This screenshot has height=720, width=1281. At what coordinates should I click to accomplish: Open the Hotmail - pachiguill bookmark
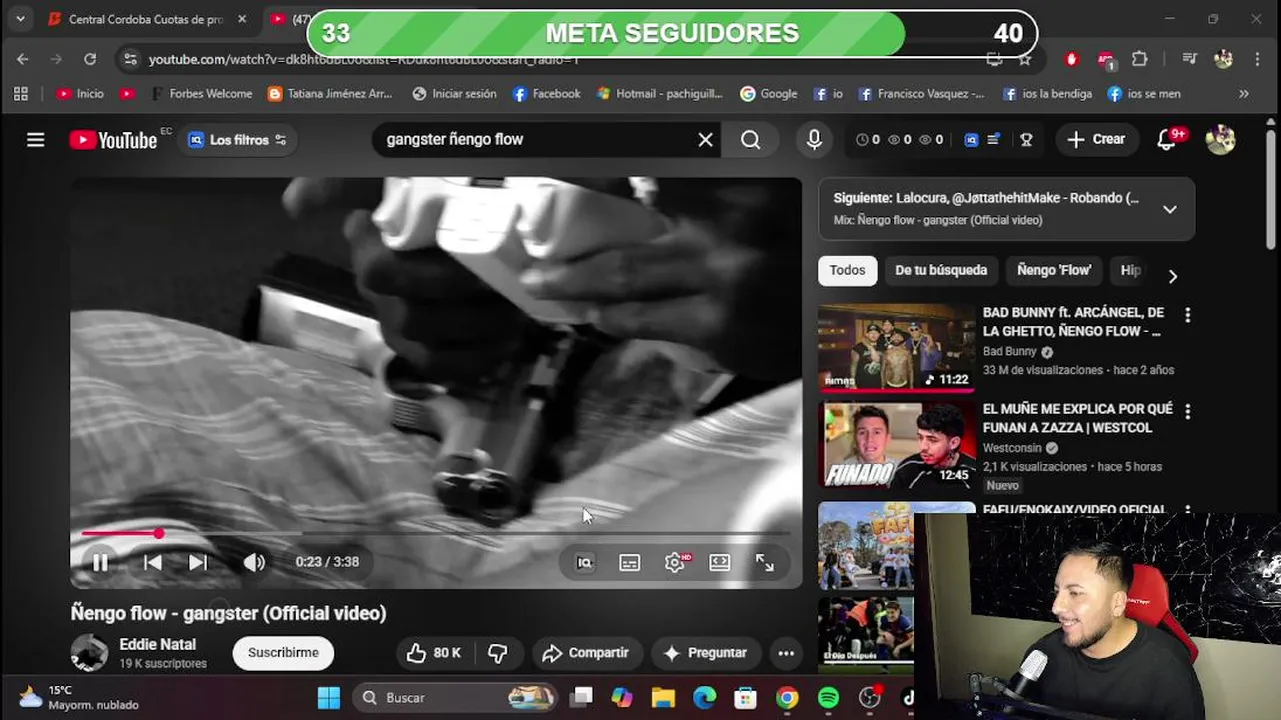click(659, 94)
